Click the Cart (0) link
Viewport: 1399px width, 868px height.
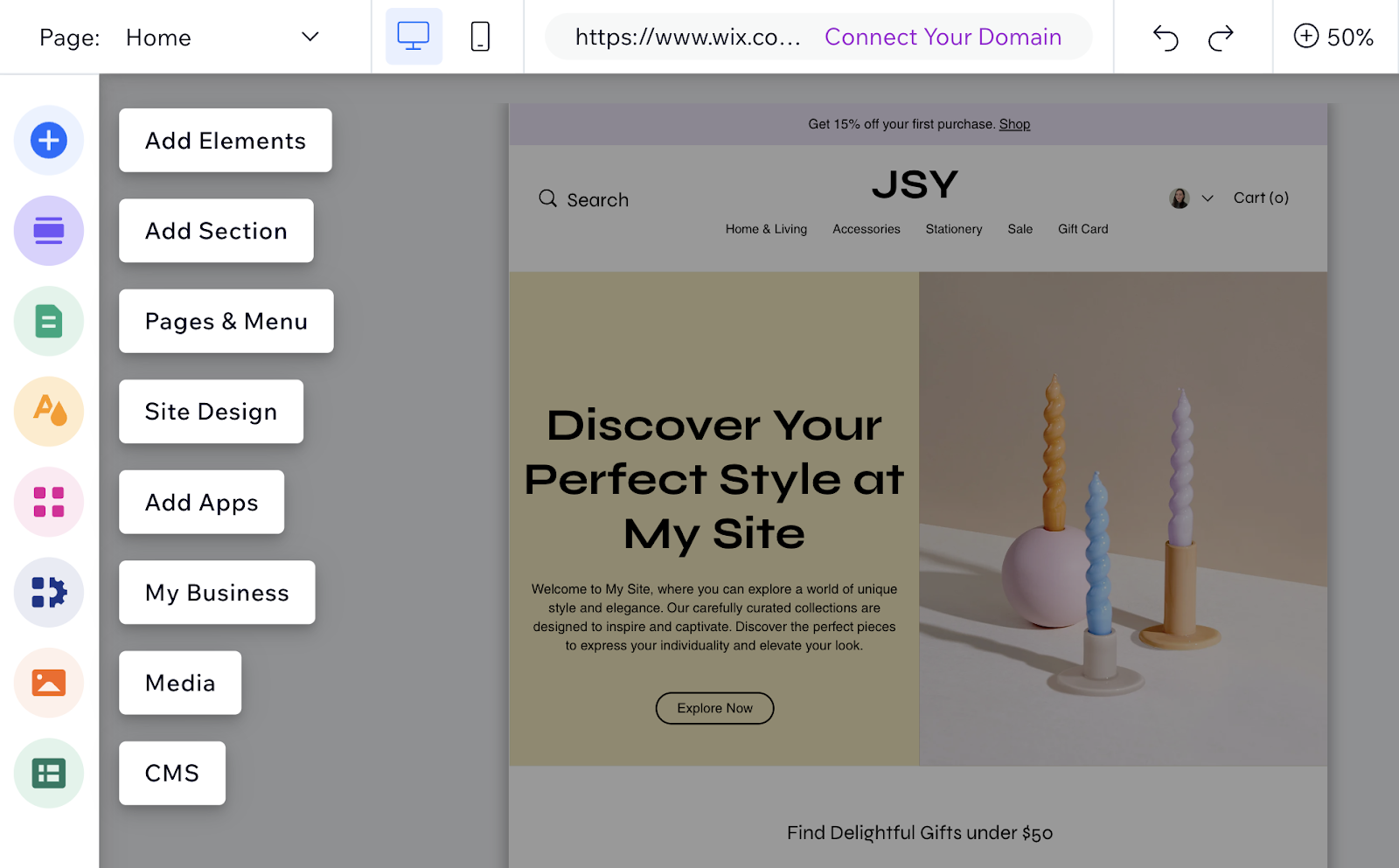coord(1261,198)
